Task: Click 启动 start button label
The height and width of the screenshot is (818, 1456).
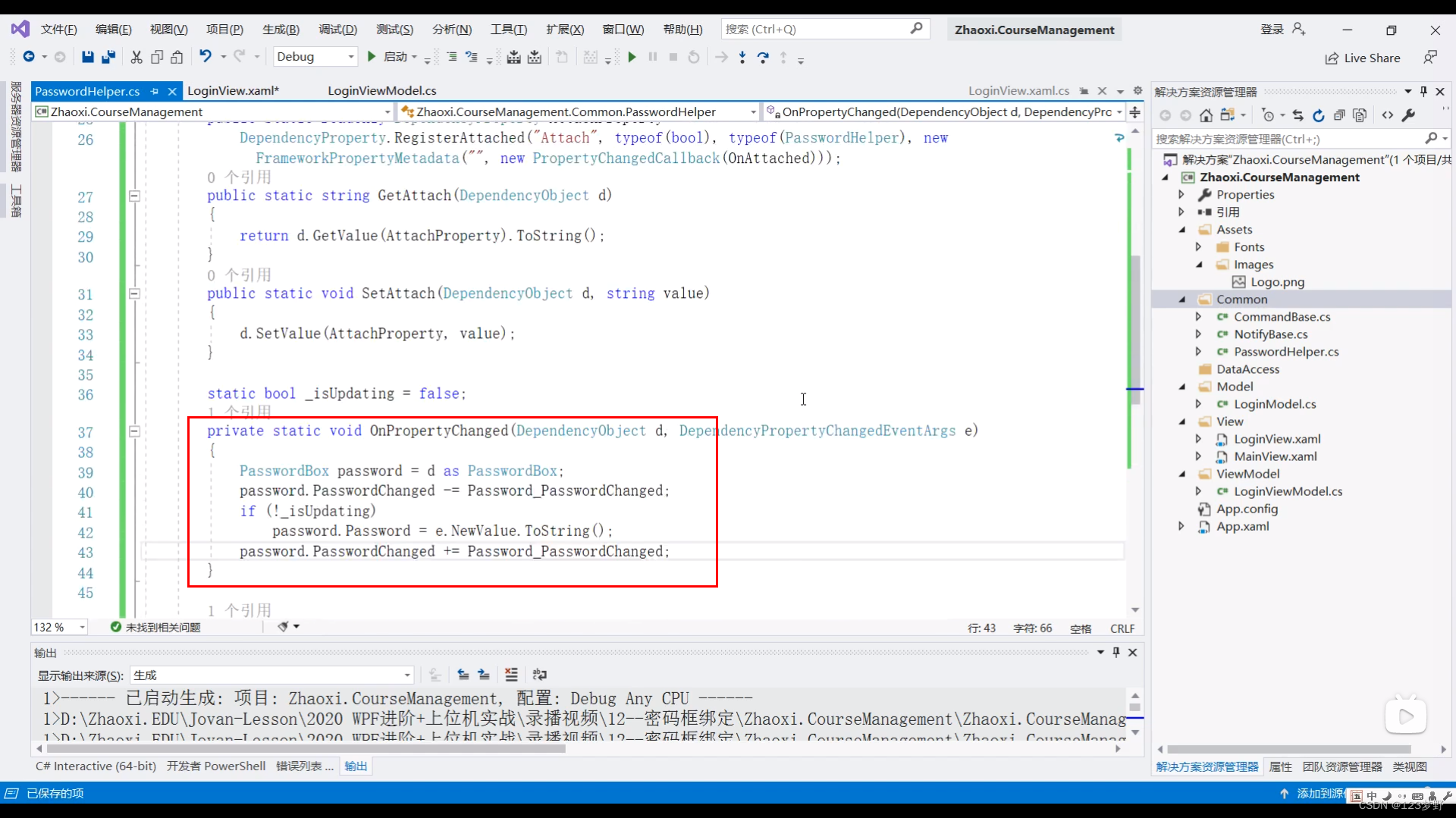Action: pyautogui.click(x=395, y=57)
